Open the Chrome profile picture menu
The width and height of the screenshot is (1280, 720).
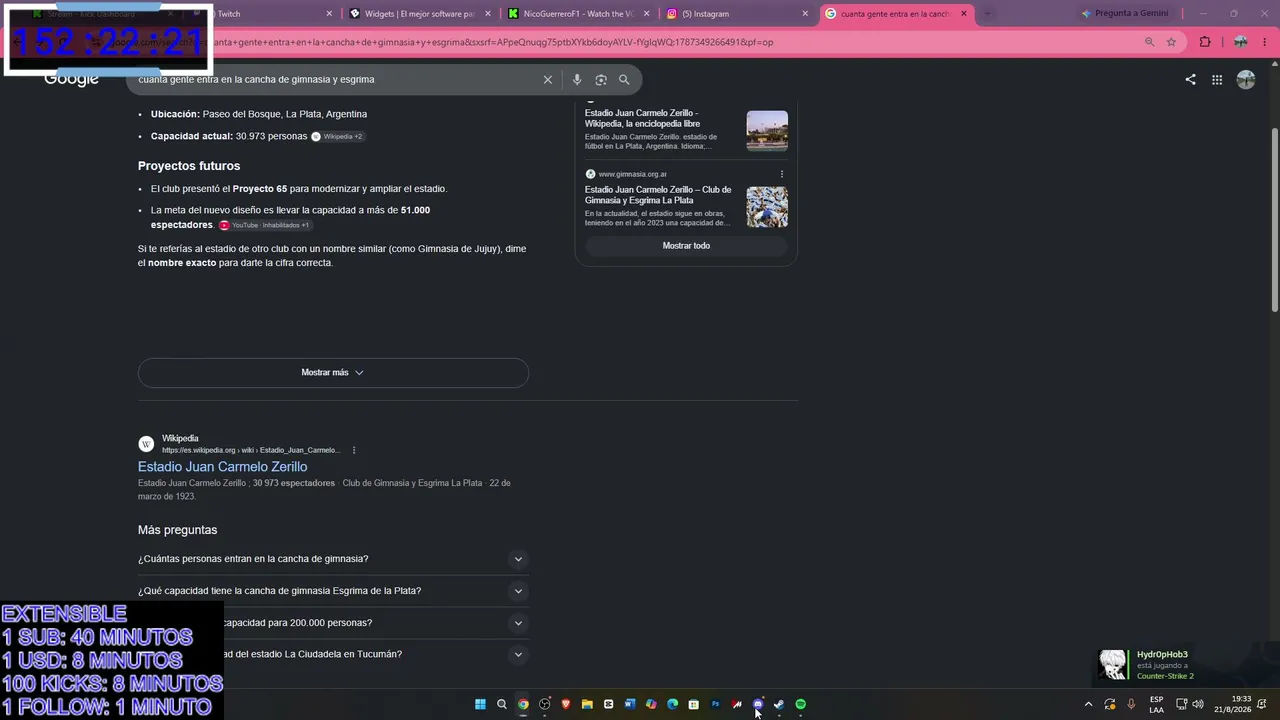coord(1241,42)
